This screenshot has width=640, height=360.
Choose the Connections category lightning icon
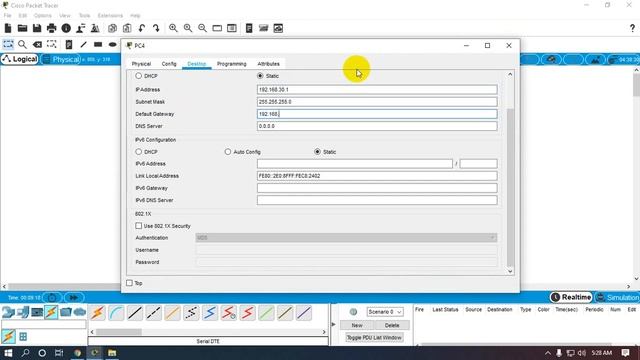click(x=51, y=312)
